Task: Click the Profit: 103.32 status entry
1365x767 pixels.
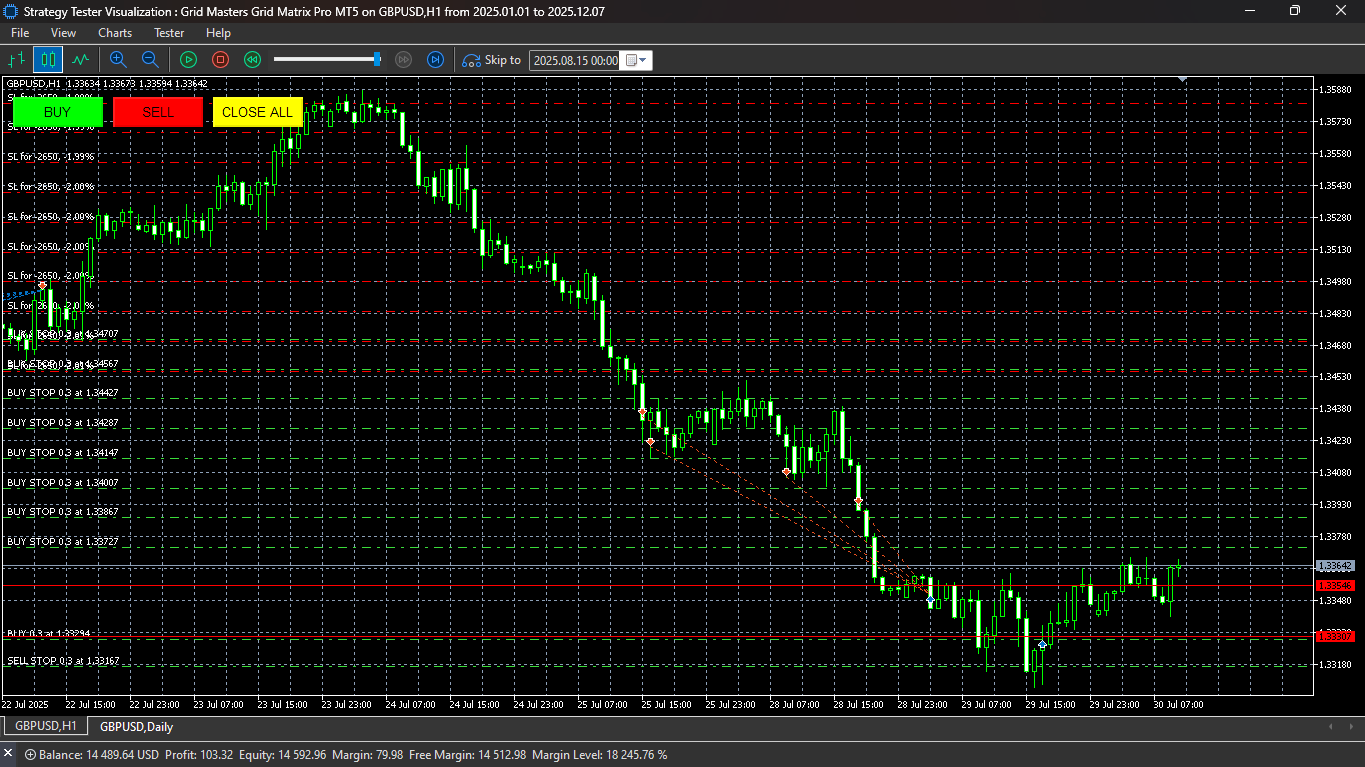Action: [x=199, y=755]
